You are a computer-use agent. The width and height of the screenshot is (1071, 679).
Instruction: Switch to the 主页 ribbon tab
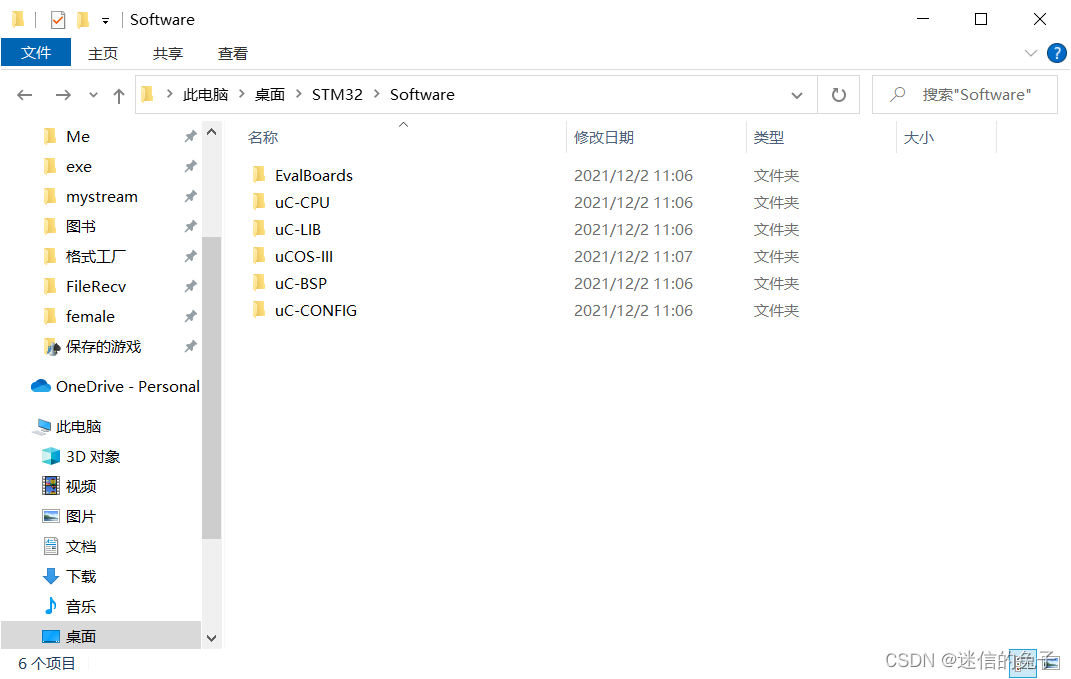coord(103,53)
